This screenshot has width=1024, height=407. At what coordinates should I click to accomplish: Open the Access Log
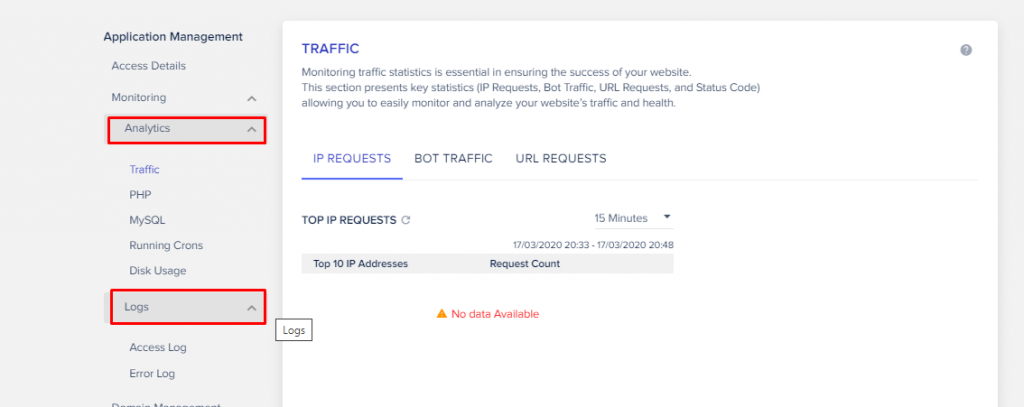click(x=158, y=348)
